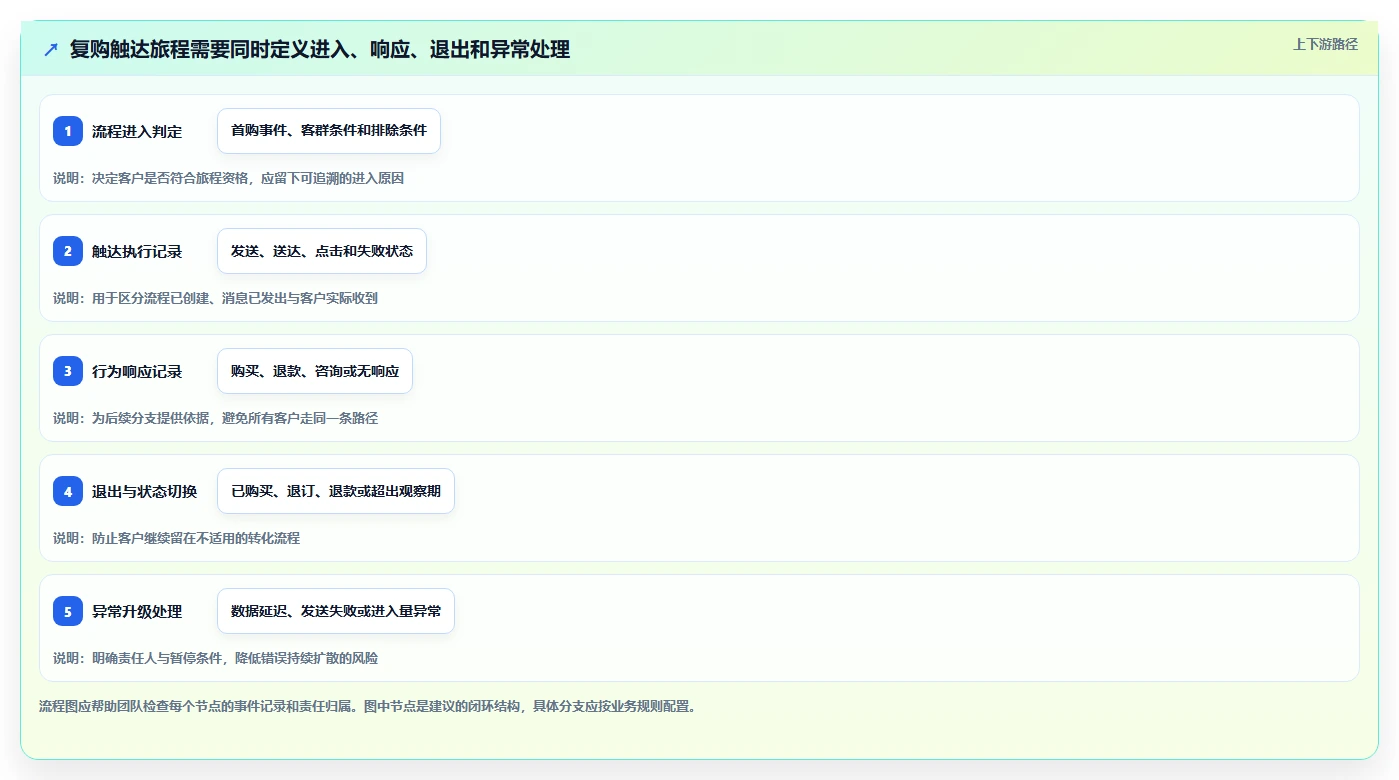Image resolution: width=1399 pixels, height=780 pixels.
Task: Click the arrow icon beside the title
Action: [51, 50]
